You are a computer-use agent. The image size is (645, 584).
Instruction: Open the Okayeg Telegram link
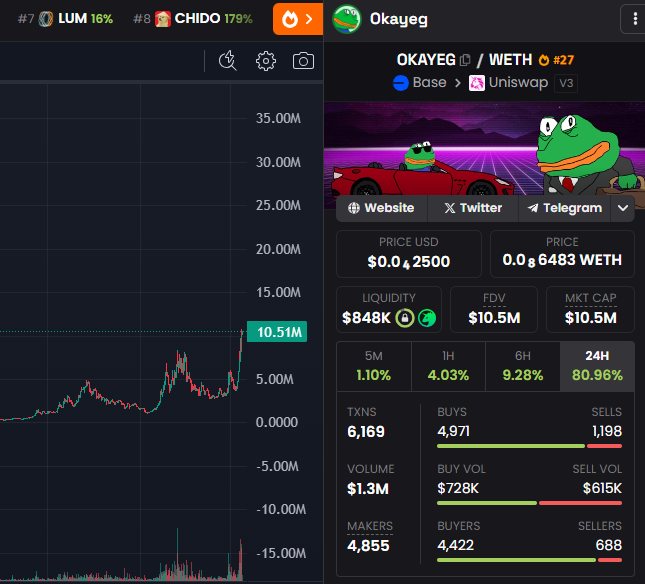coord(564,208)
